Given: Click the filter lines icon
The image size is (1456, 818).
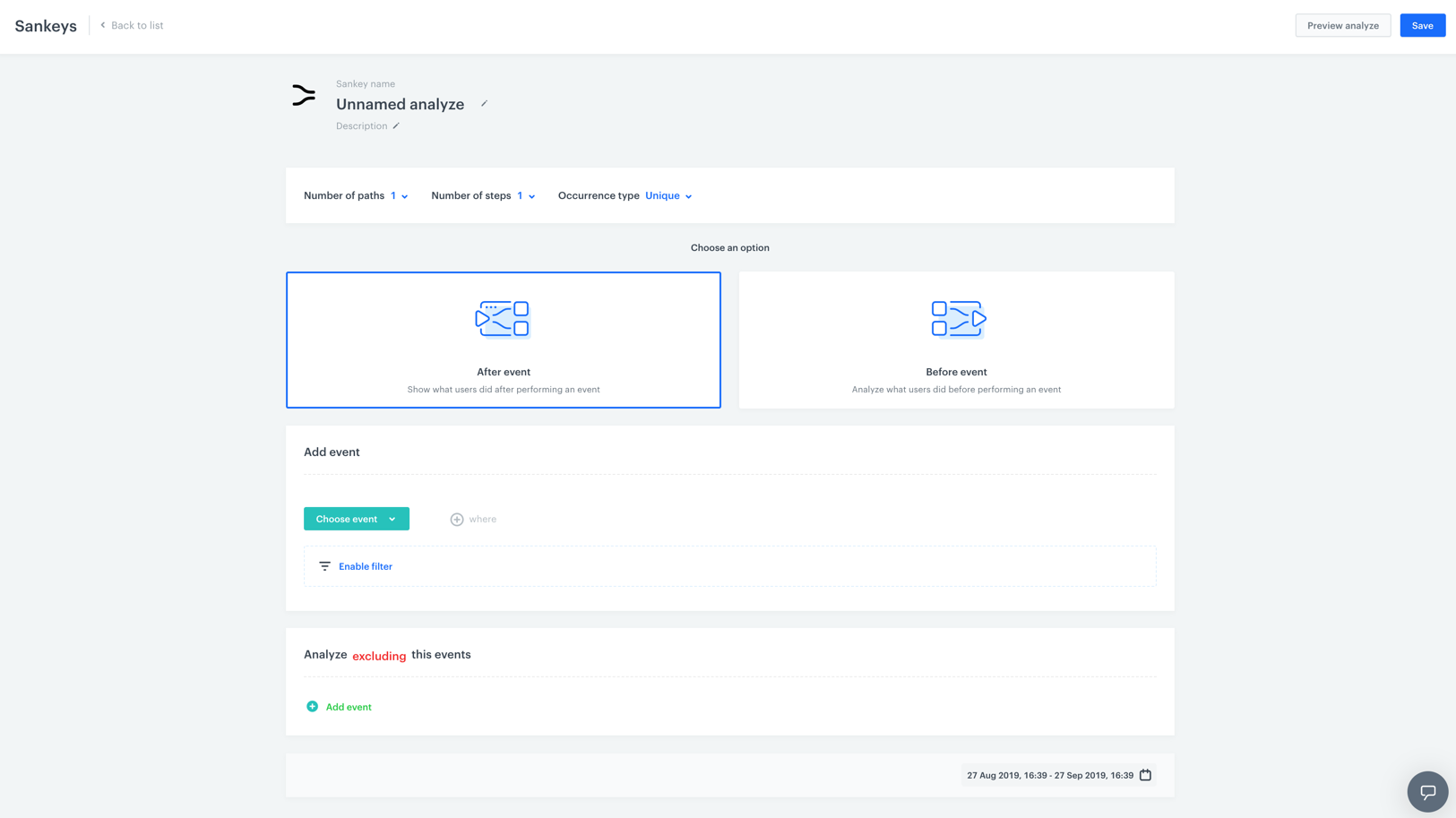Looking at the screenshot, I should click(325, 566).
